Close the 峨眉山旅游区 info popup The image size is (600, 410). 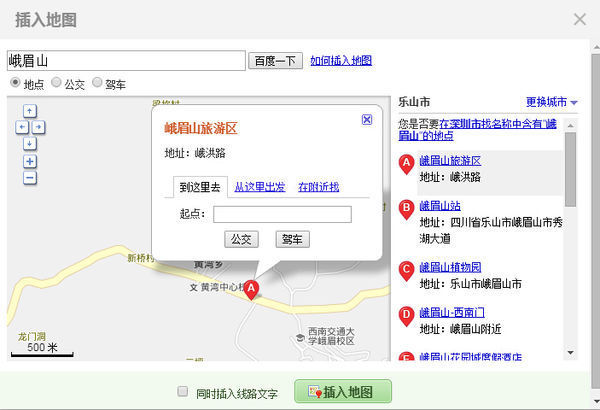pos(366,119)
